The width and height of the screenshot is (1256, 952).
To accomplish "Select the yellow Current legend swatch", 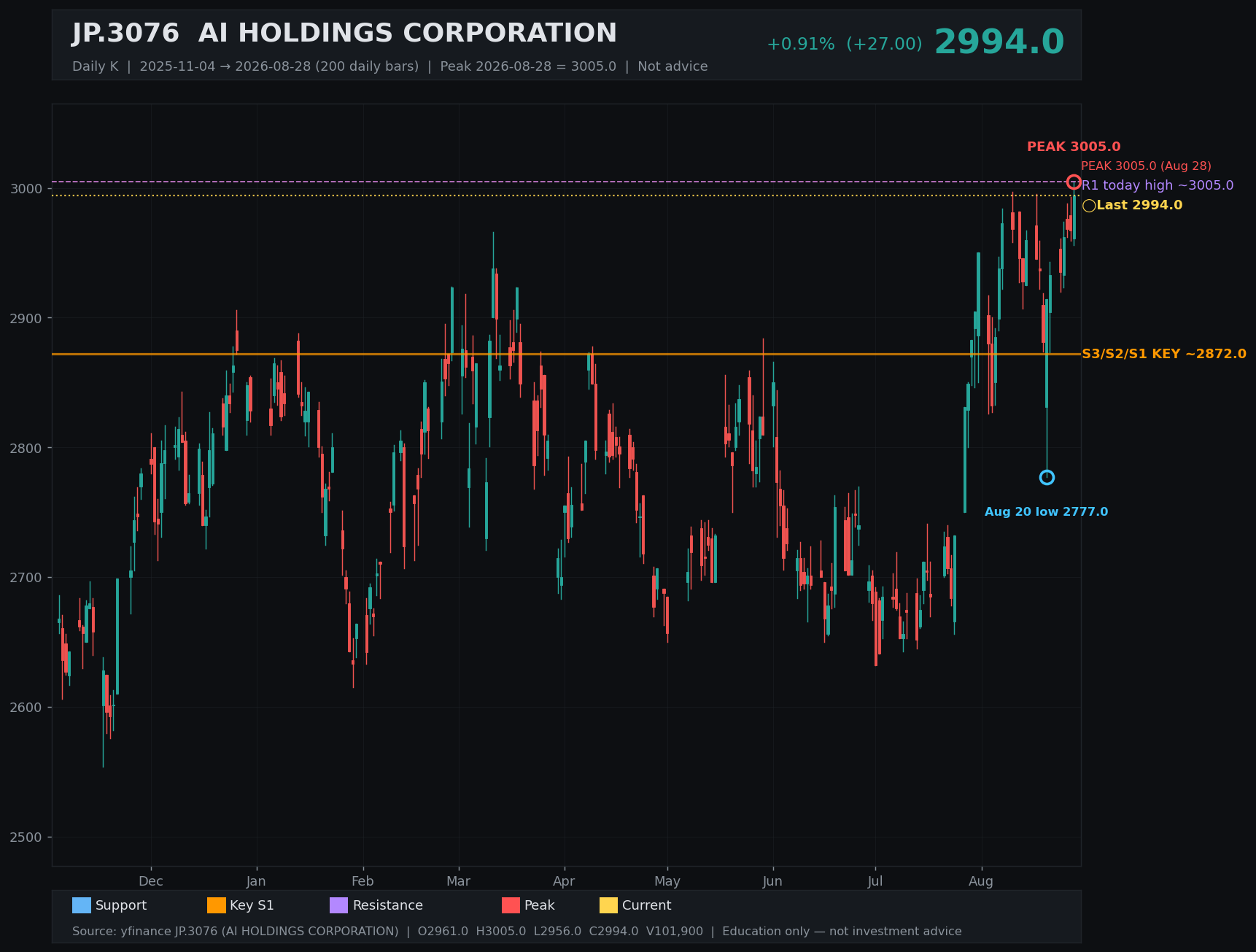I will coord(608,905).
